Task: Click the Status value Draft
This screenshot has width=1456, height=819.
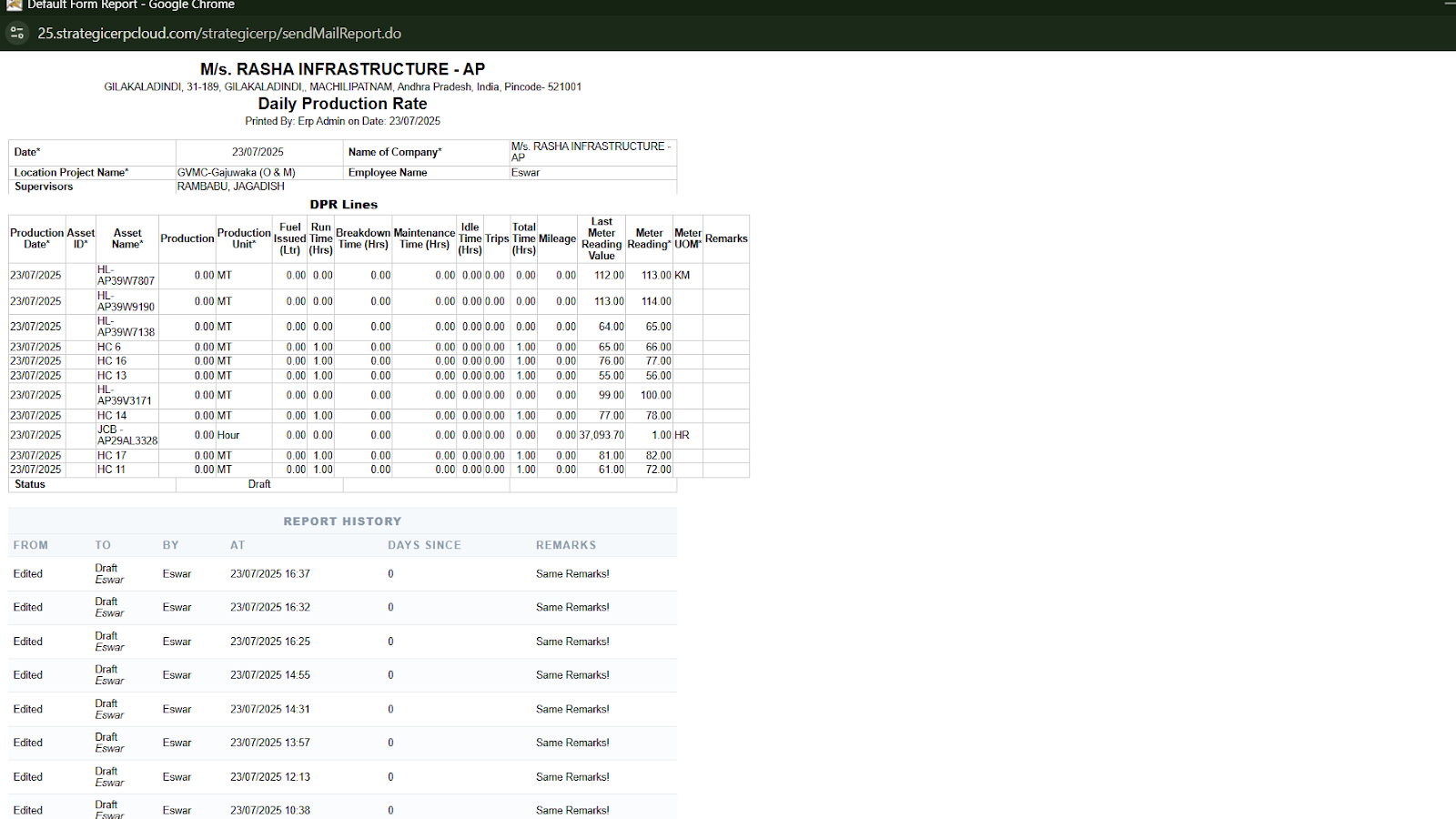Action: [x=259, y=484]
